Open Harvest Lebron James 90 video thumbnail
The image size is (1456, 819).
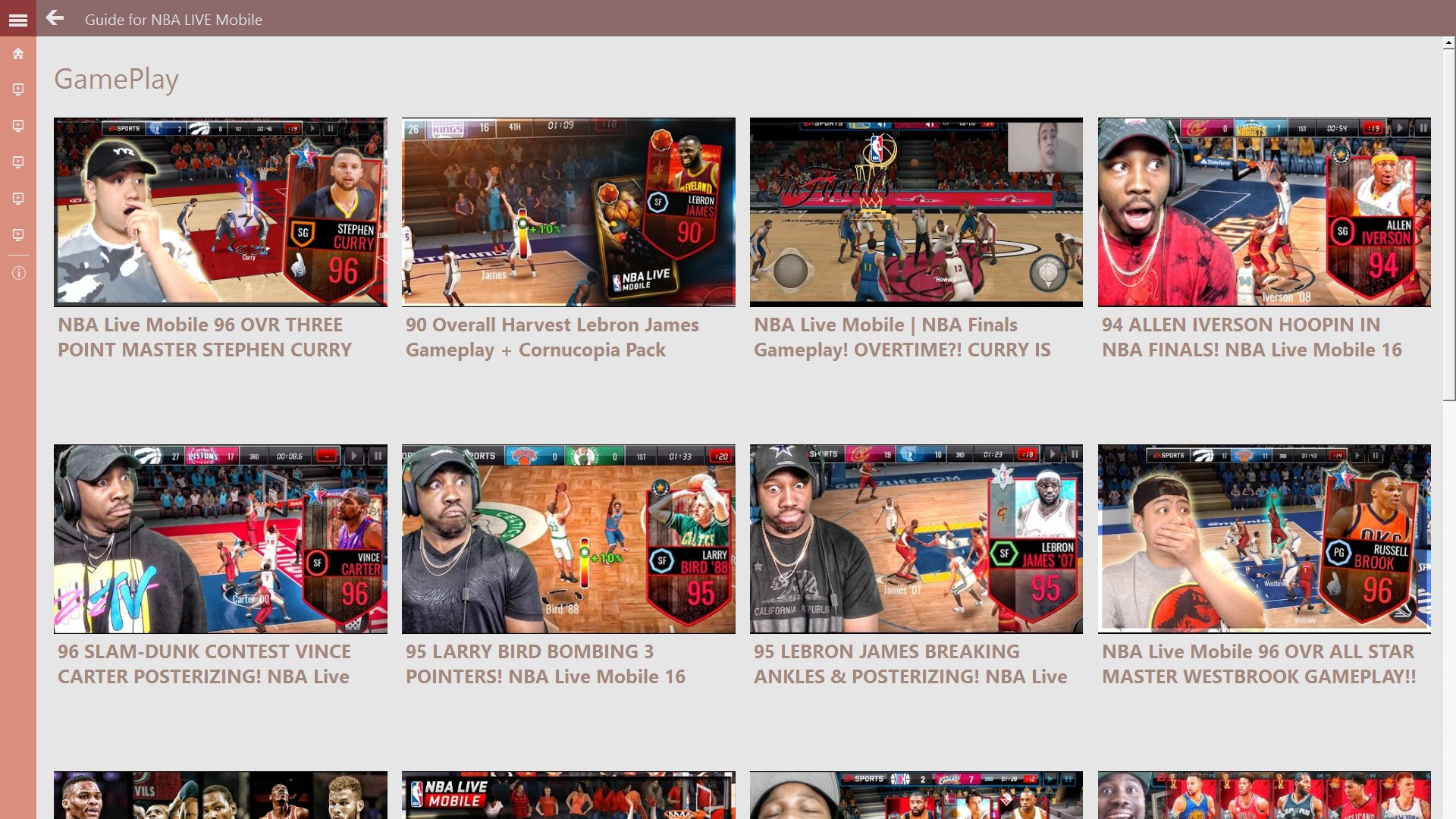coord(569,212)
